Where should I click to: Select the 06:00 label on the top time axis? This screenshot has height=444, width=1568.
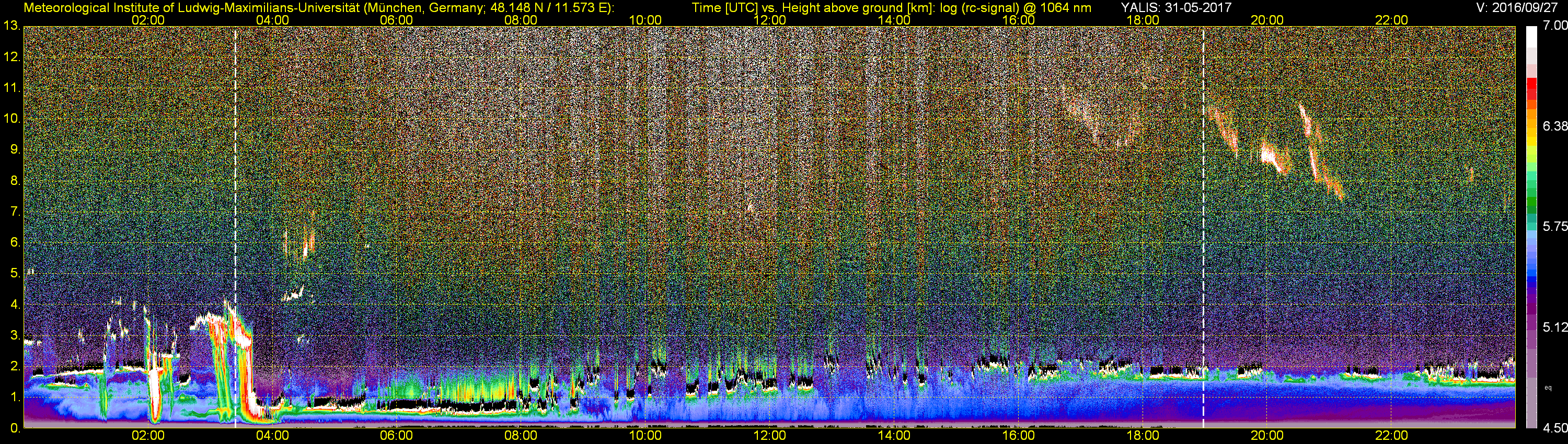396,20
